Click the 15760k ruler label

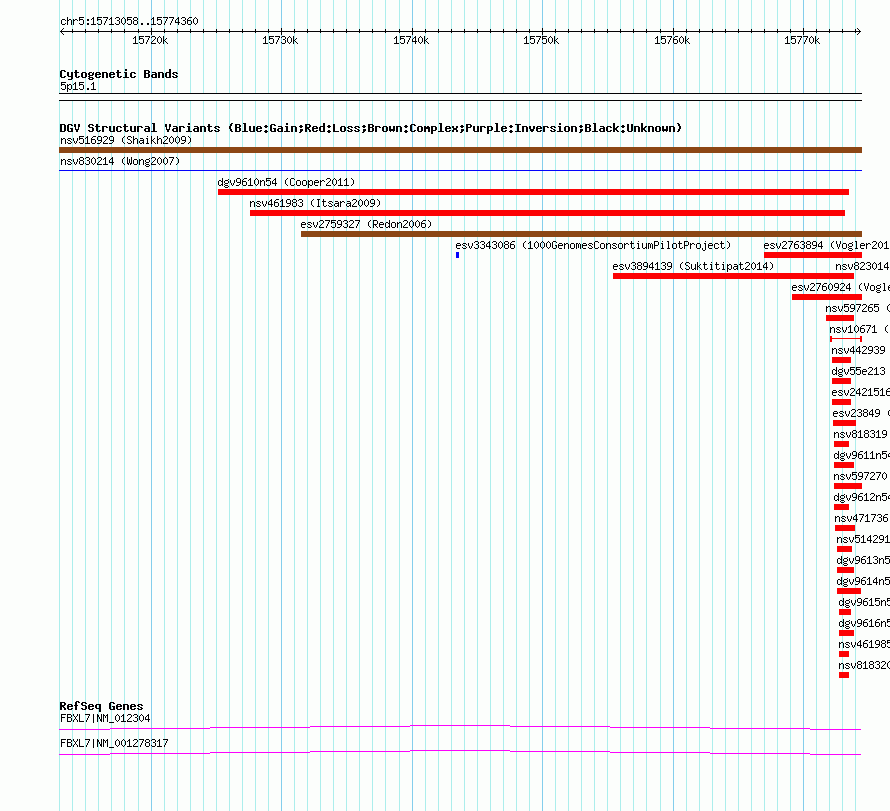pos(672,40)
